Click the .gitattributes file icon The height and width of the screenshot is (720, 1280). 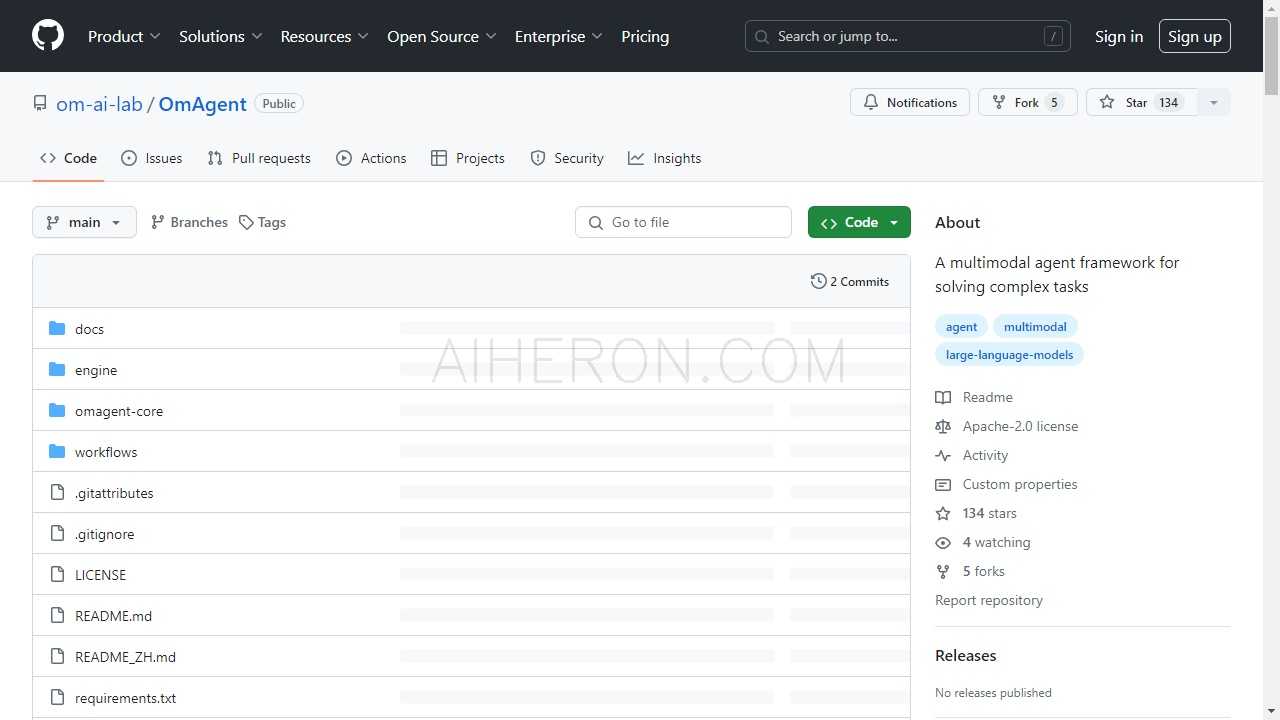[57, 493]
